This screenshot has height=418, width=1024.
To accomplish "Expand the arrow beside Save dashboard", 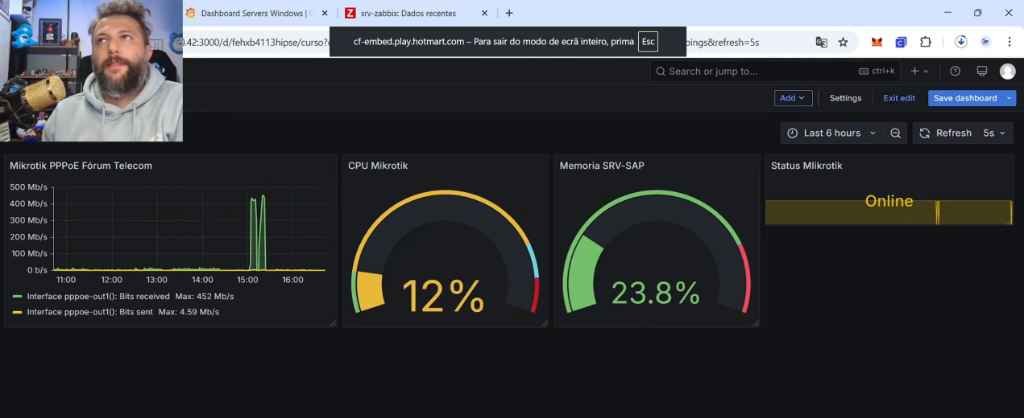I will pyautogui.click(x=1010, y=98).
